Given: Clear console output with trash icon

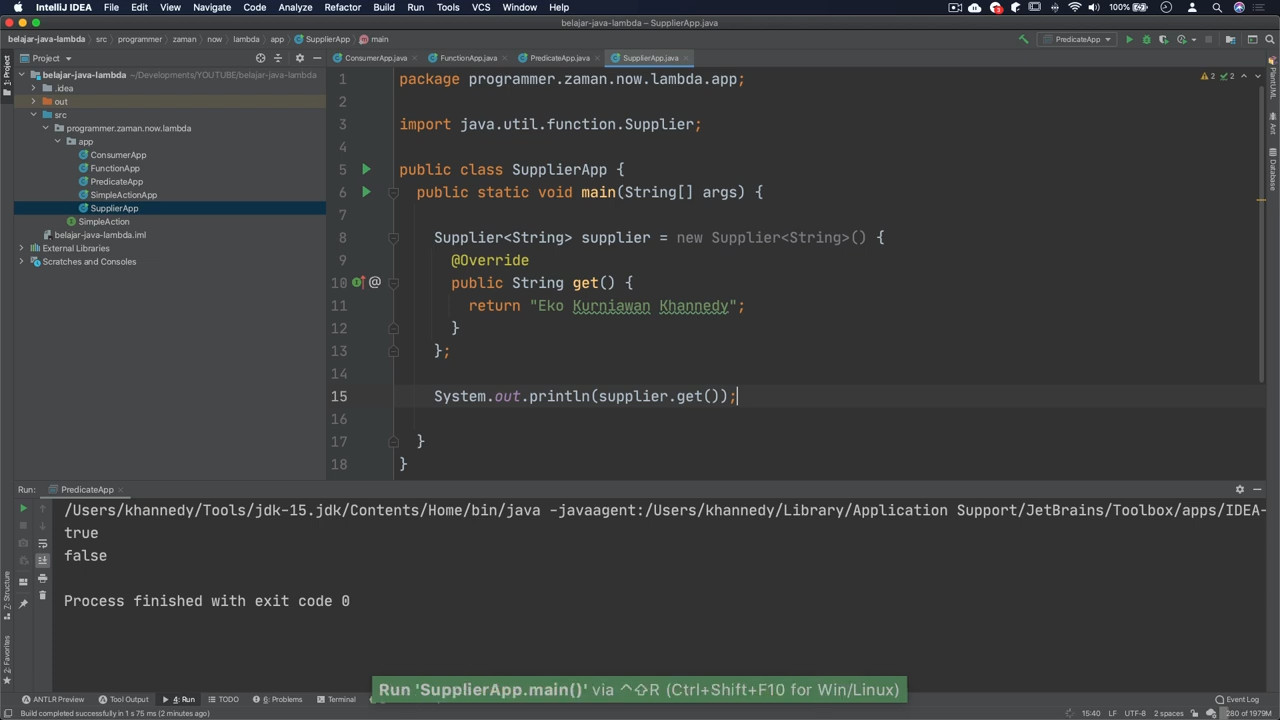Looking at the screenshot, I should click(42, 596).
